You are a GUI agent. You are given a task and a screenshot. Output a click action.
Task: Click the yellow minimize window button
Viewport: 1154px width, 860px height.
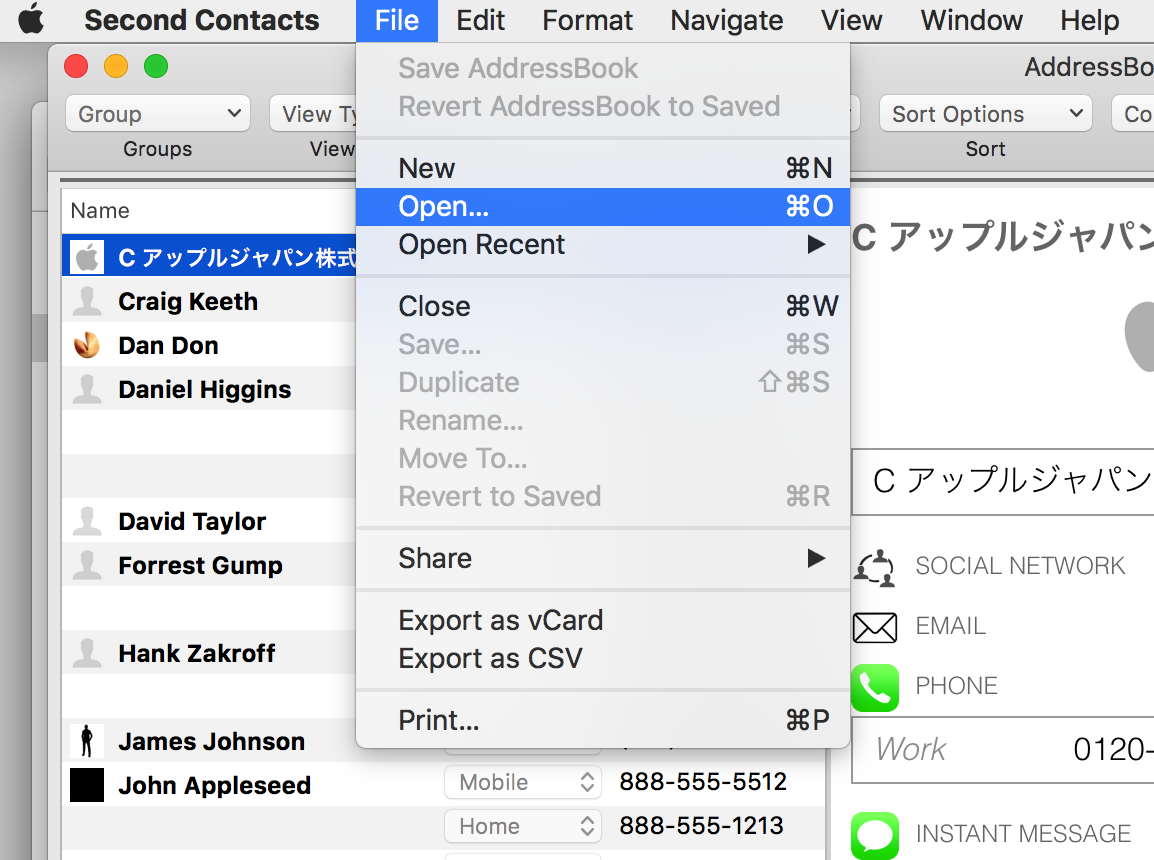(116, 66)
